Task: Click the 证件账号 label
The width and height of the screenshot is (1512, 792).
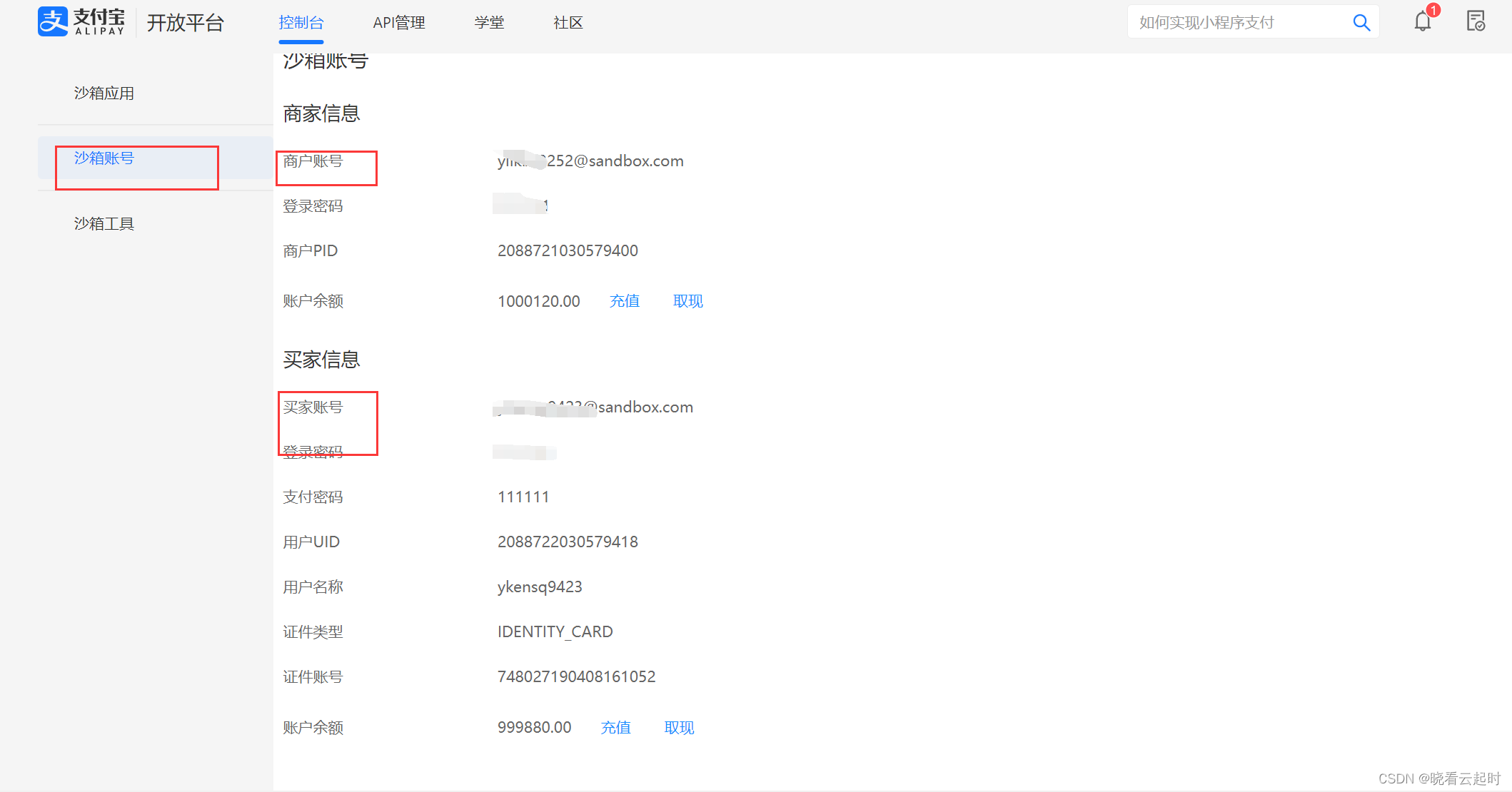Action: point(313,677)
